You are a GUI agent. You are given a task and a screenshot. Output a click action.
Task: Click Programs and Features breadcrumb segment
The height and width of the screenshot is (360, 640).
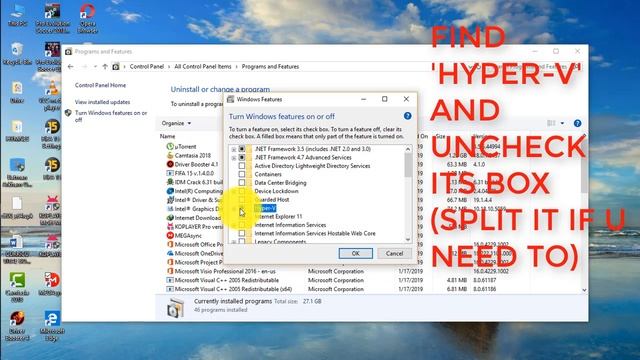[270, 67]
